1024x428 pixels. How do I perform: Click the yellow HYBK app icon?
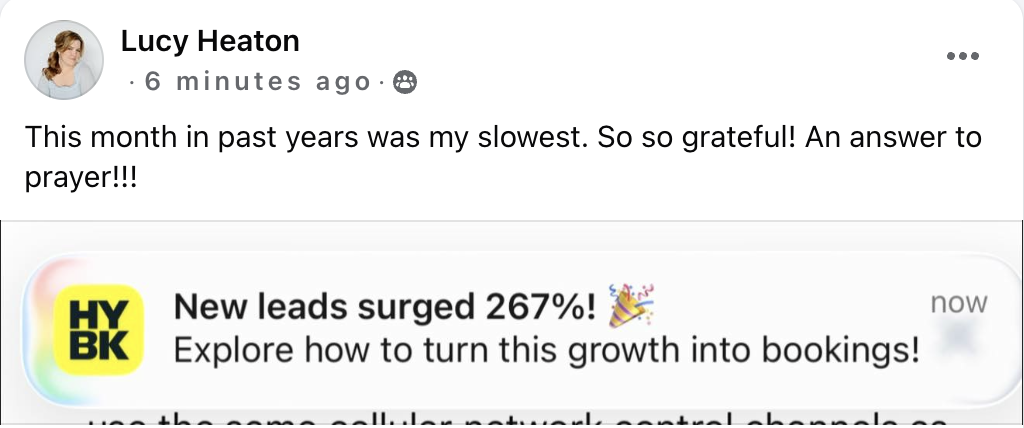99,330
